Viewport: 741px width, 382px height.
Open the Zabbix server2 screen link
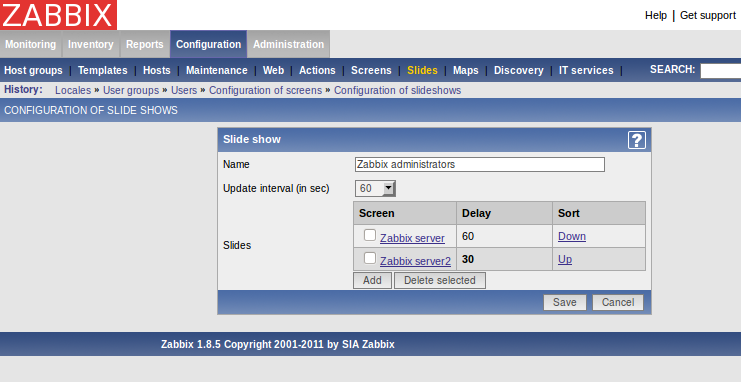click(415, 261)
